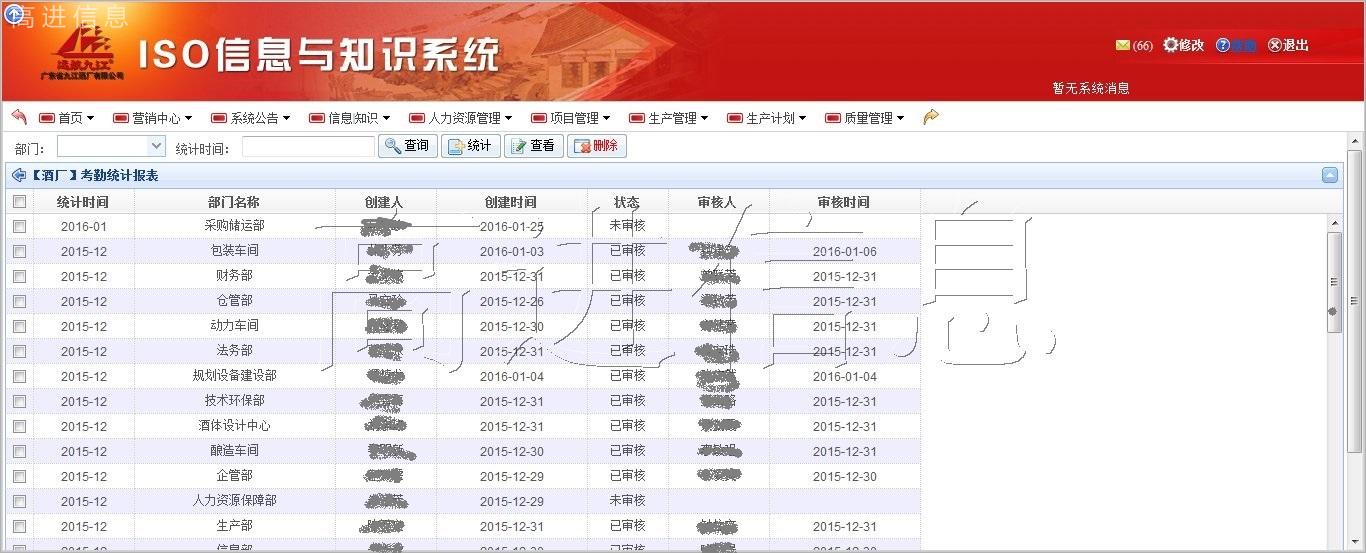
Task: Click the blue back arrow beside 【酒厂】考勤统计报表
Action: tap(19, 176)
